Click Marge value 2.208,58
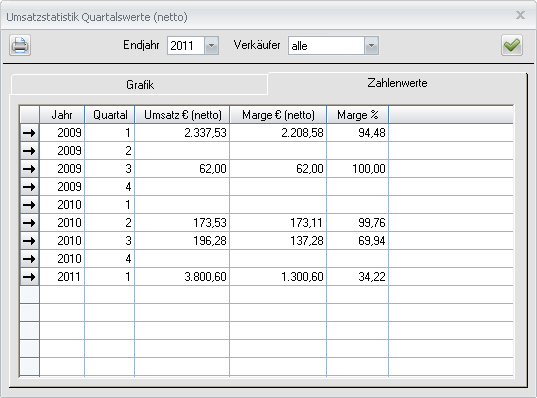Image resolution: width=537 pixels, height=398 pixels. click(x=302, y=133)
